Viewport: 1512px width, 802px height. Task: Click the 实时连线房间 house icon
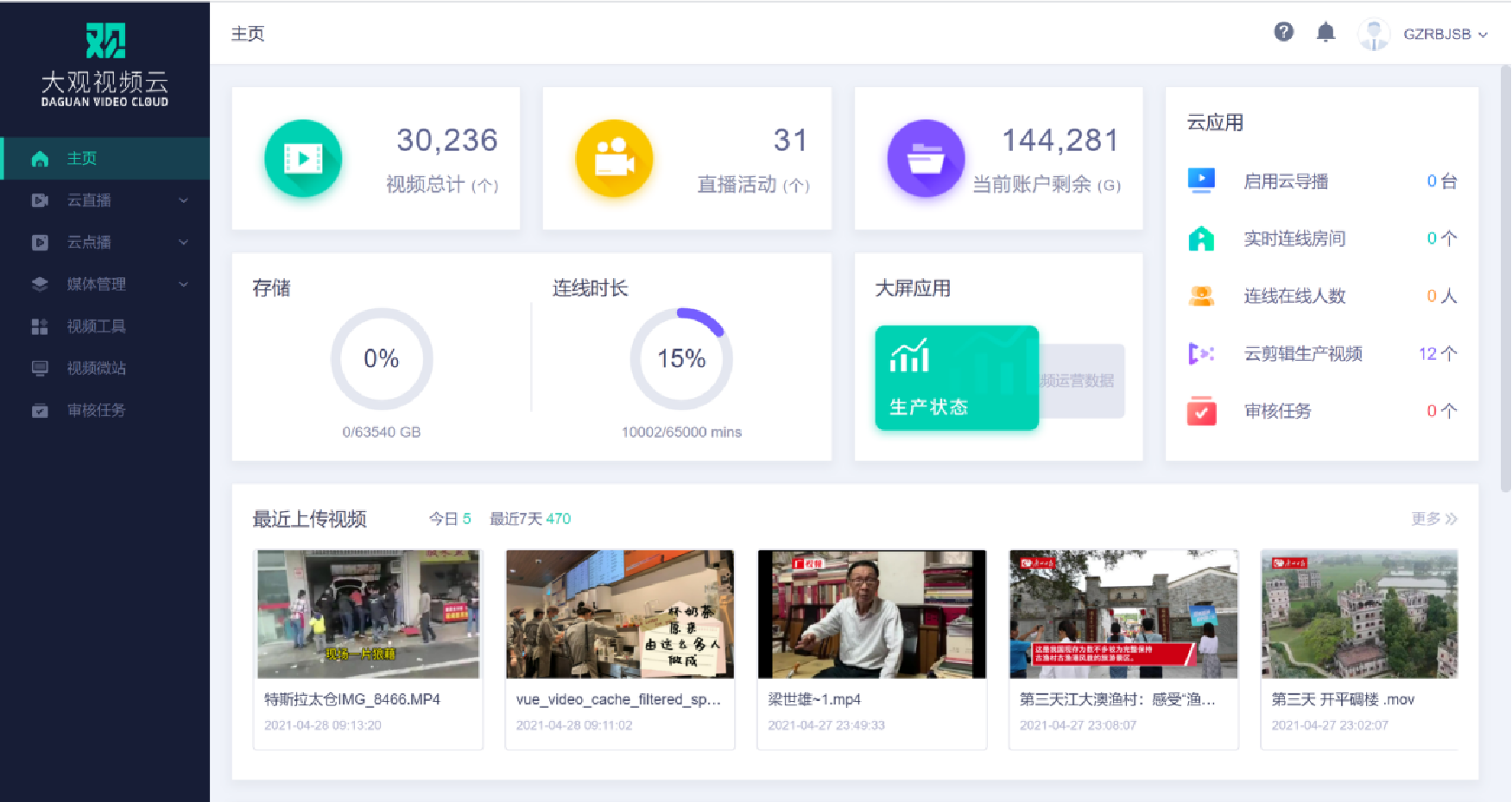(x=1201, y=238)
